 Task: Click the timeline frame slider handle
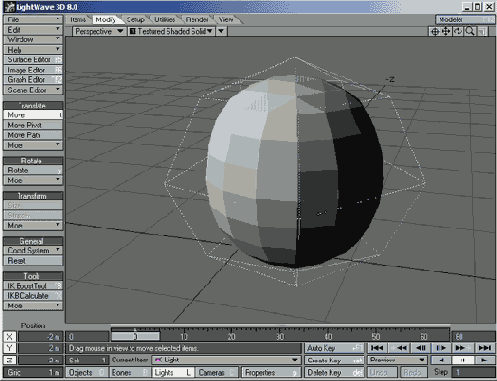pyautogui.click(x=135, y=336)
